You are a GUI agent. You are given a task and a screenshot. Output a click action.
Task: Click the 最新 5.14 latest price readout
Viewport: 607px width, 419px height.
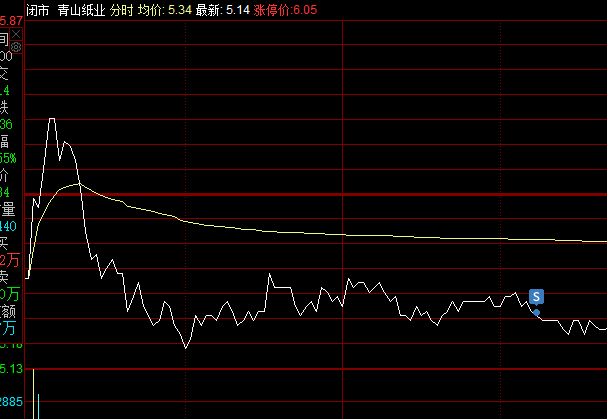click(x=223, y=9)
